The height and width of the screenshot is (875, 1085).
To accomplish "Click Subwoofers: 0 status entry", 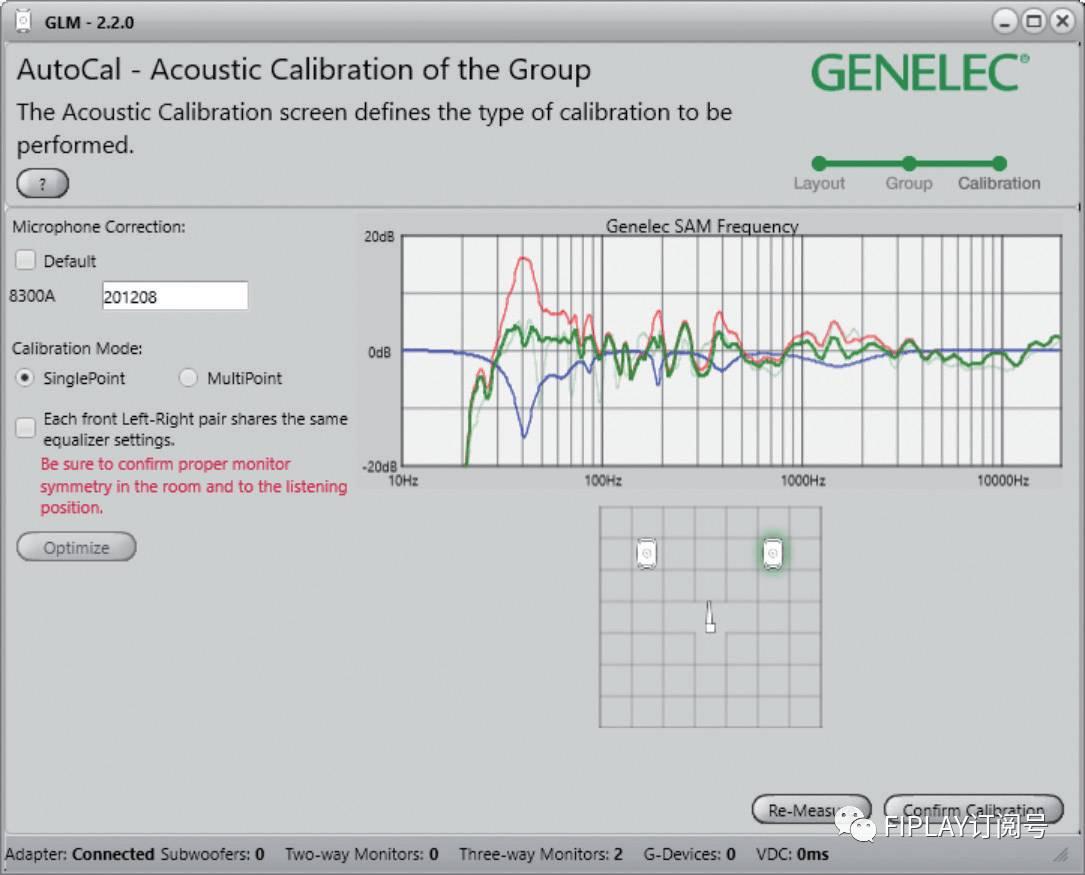I will 212,854.
